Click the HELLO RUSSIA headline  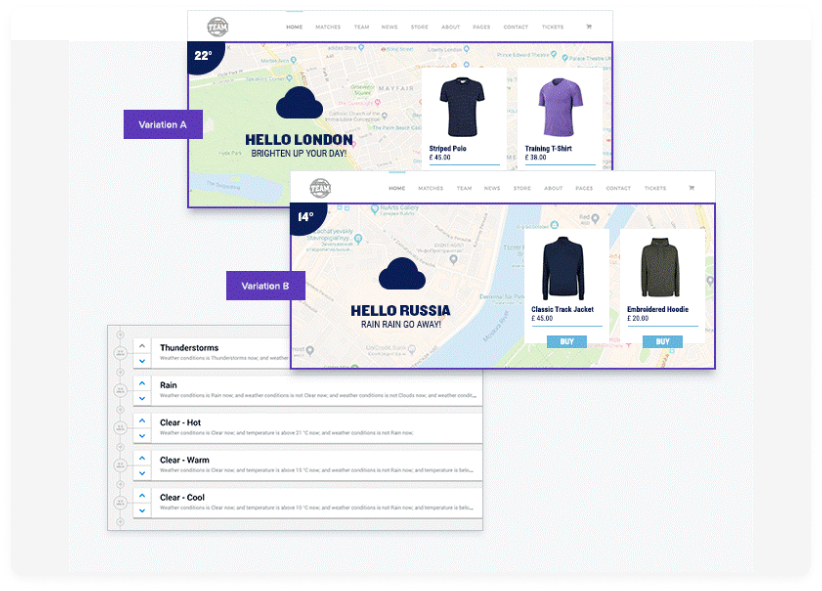401,311
